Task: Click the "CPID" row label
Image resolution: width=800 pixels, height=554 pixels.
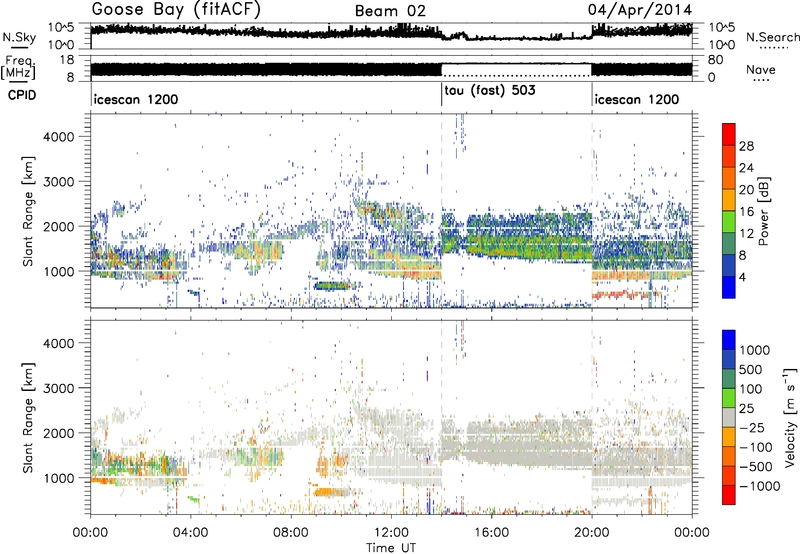Action: pos(22,95)
